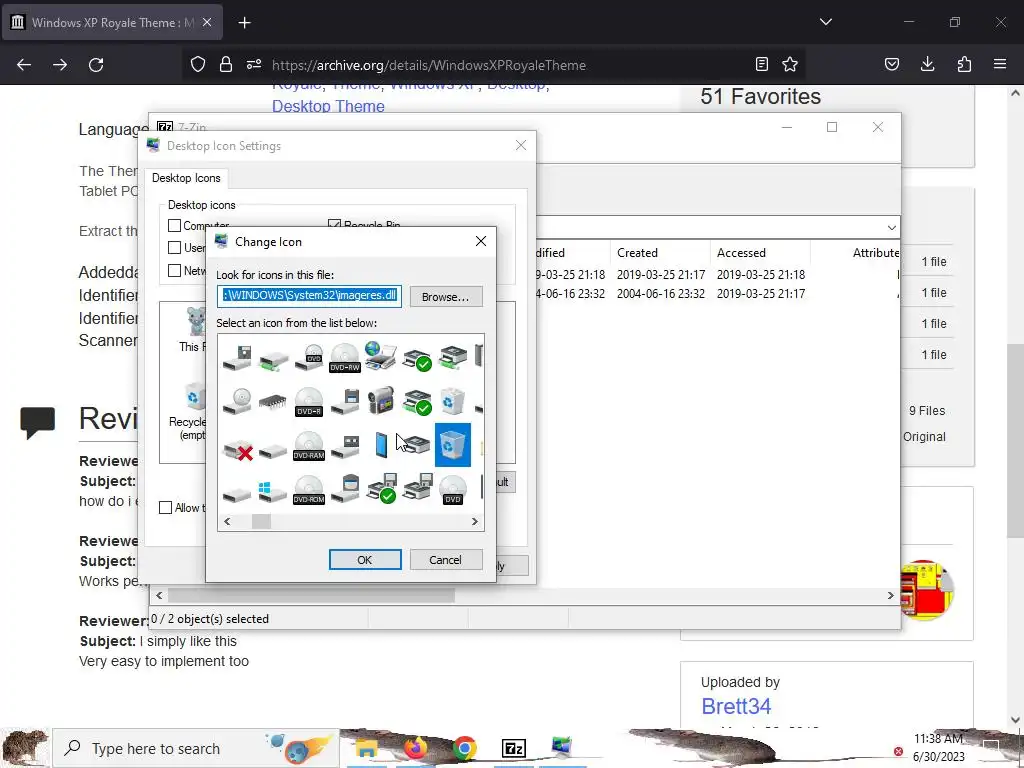Screen dimensions: 1024x768
Task: Open a new Firefox tab
Action: coord(244,23)
